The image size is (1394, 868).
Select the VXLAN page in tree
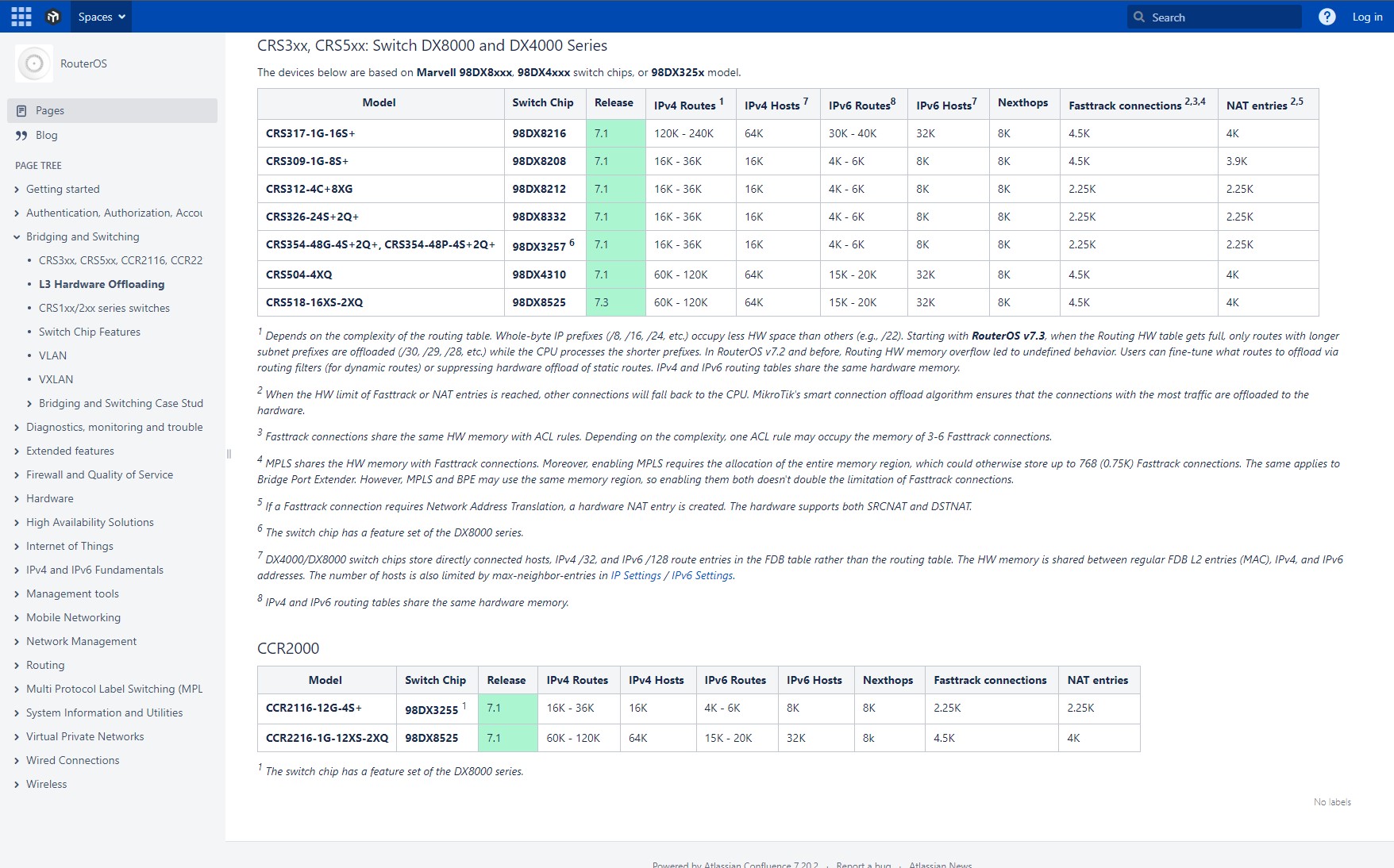click(56, 379)
